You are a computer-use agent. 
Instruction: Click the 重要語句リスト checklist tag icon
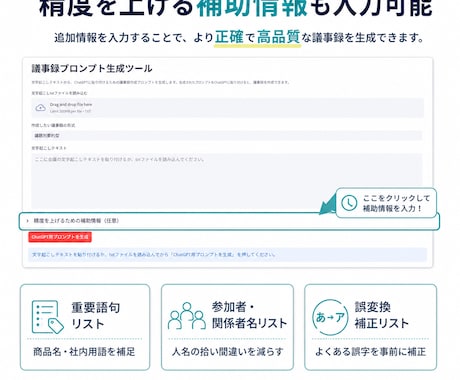[48, 317]
